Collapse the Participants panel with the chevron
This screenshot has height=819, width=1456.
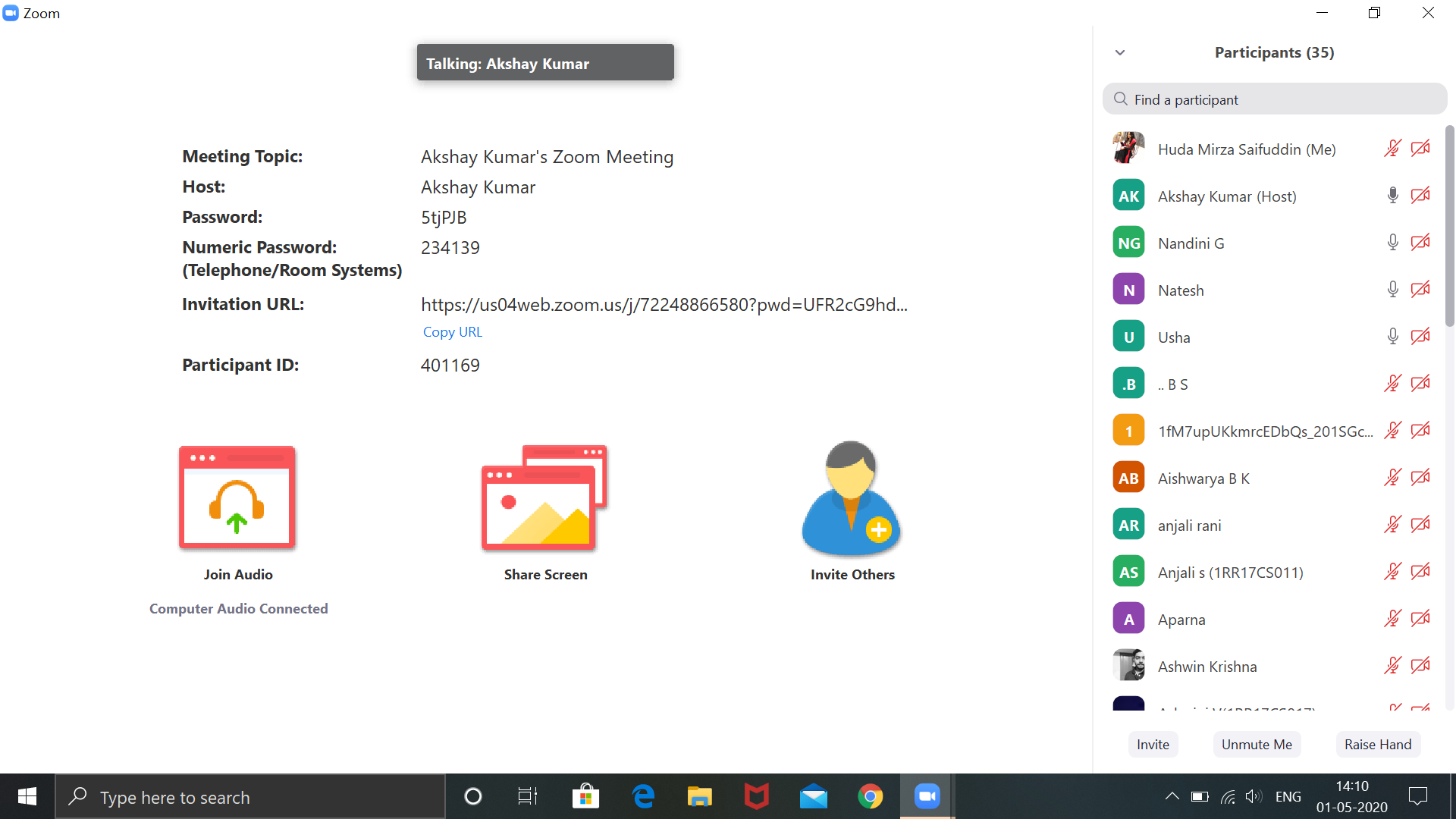[1120, 52]
